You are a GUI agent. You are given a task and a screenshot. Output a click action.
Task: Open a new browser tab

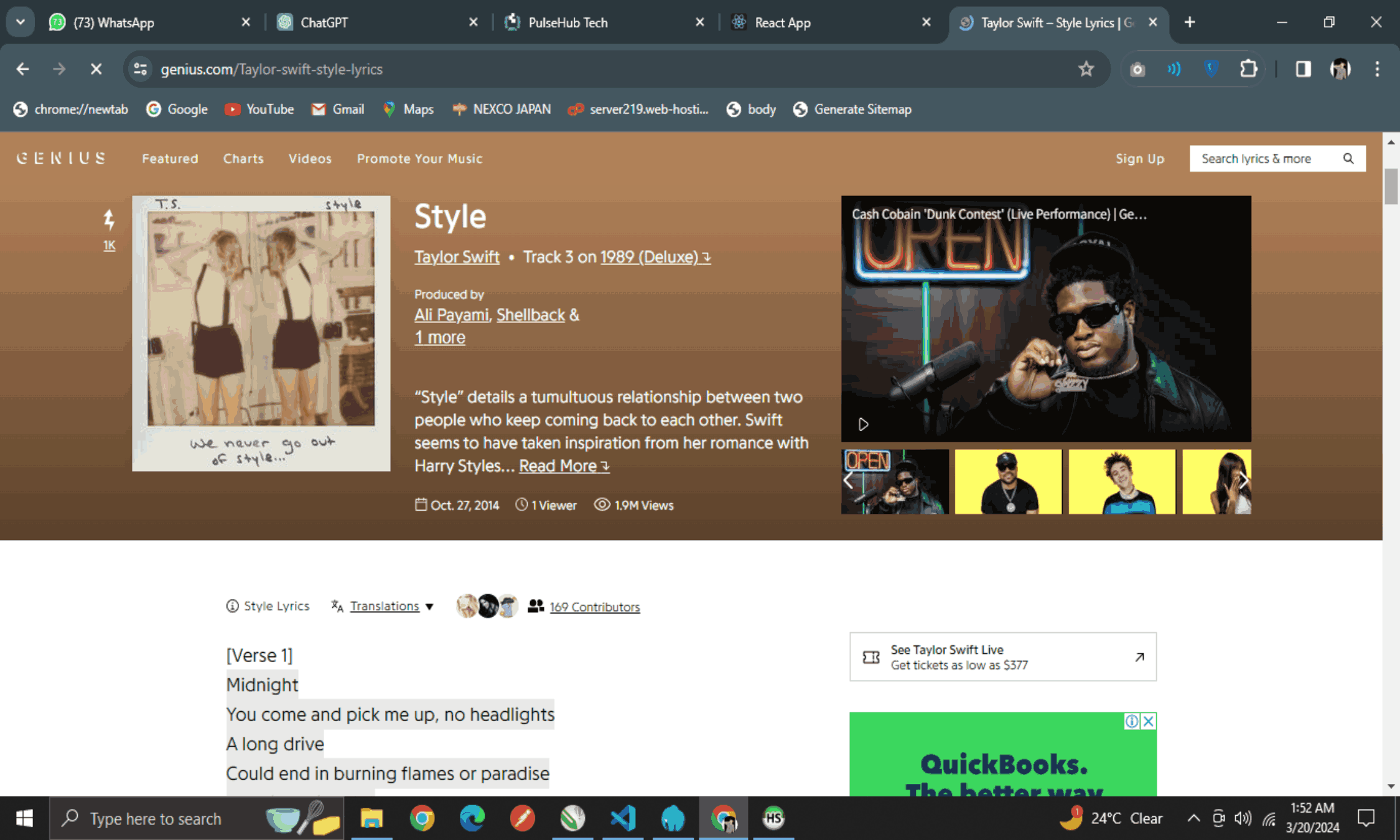point(1190,22)
